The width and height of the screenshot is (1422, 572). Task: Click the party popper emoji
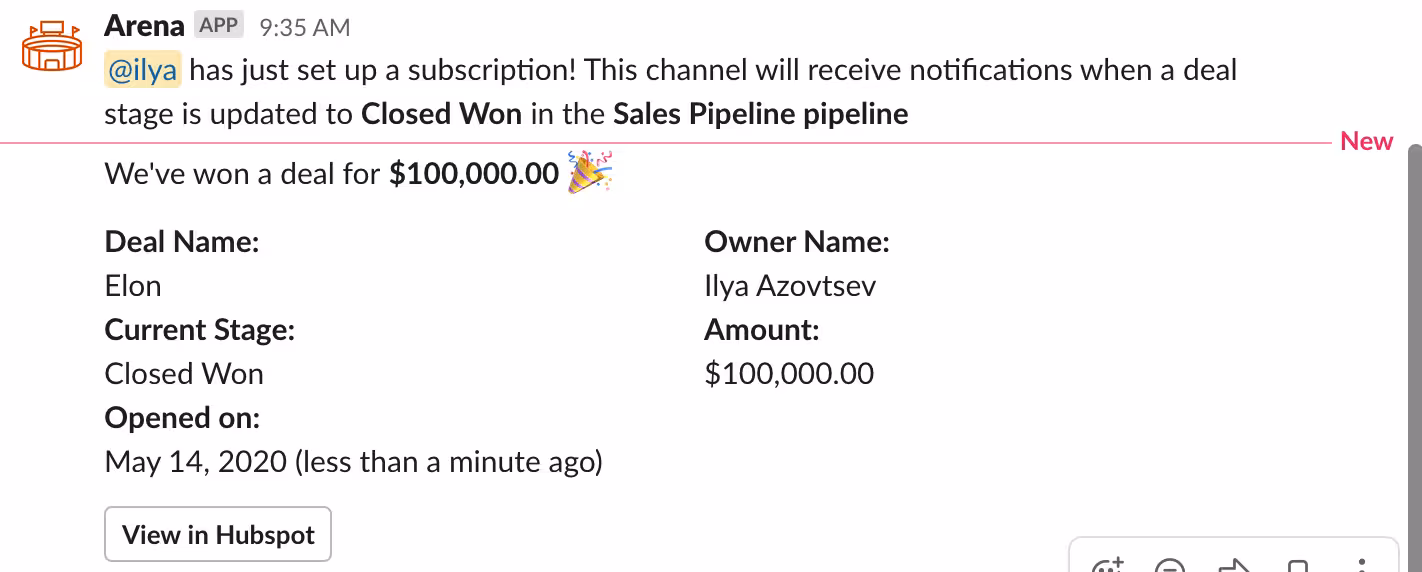click(x=589, y=173)
